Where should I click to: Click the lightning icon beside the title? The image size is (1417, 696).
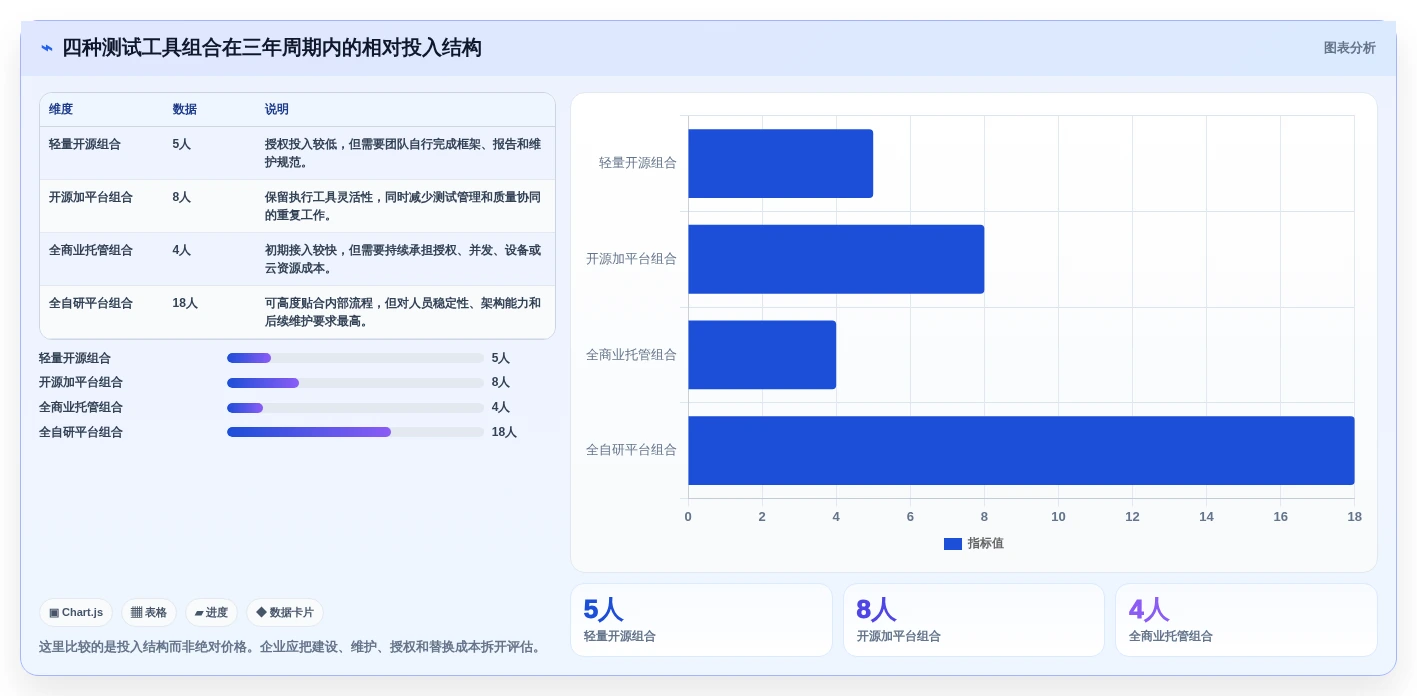coord(47,48)
